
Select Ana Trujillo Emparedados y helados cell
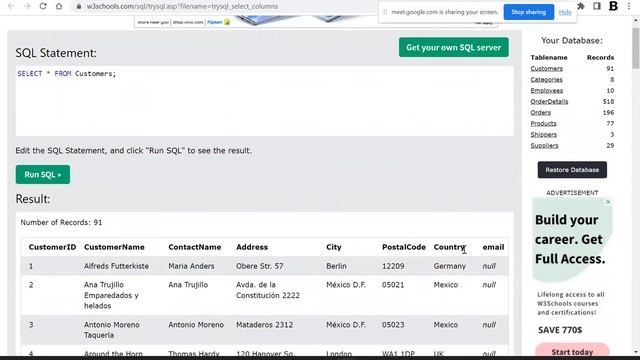[x=111, y=295]
